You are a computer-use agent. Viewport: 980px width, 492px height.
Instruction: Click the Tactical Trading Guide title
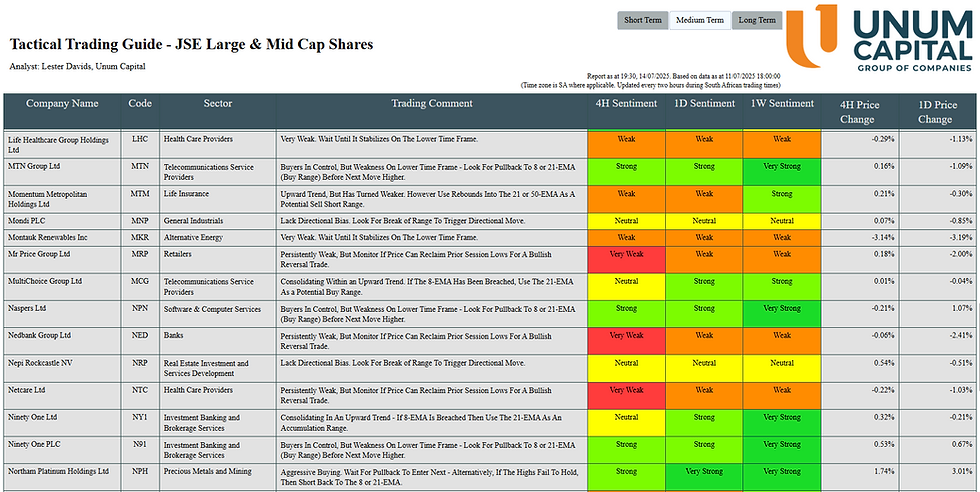point(191,45)
